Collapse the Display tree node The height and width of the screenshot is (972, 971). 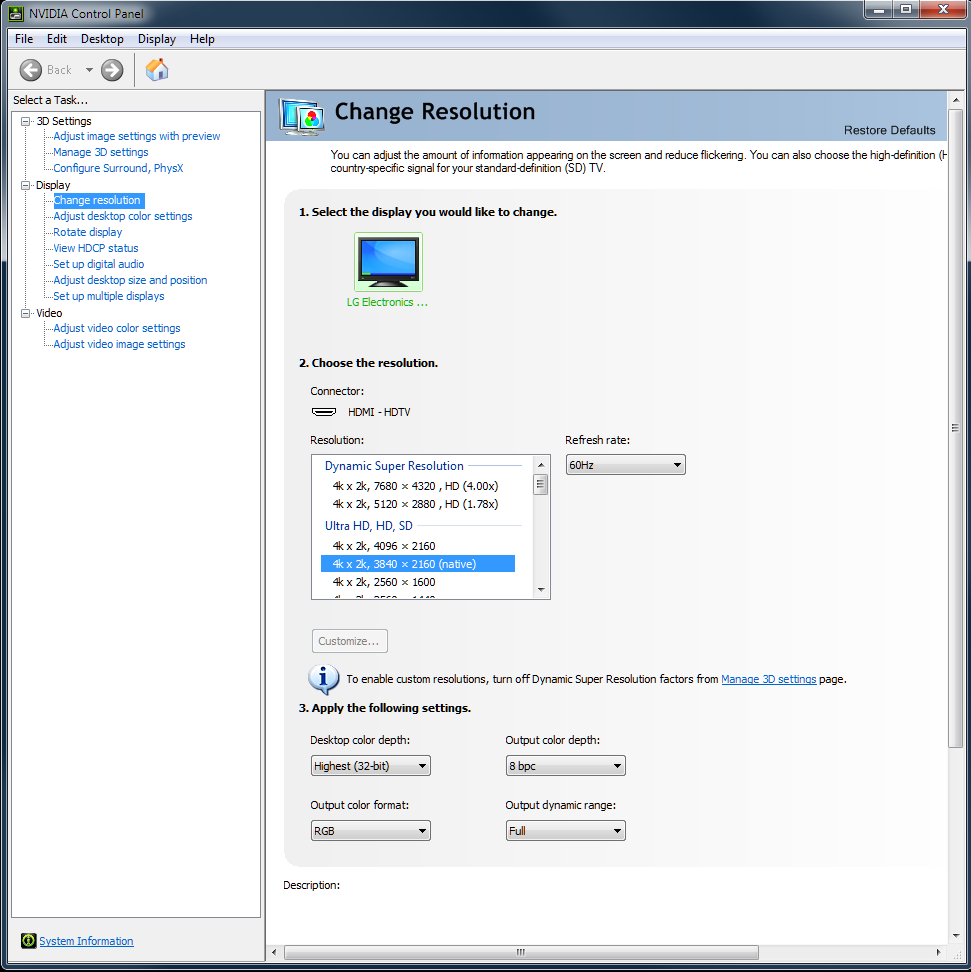click(x=25, y=185)
